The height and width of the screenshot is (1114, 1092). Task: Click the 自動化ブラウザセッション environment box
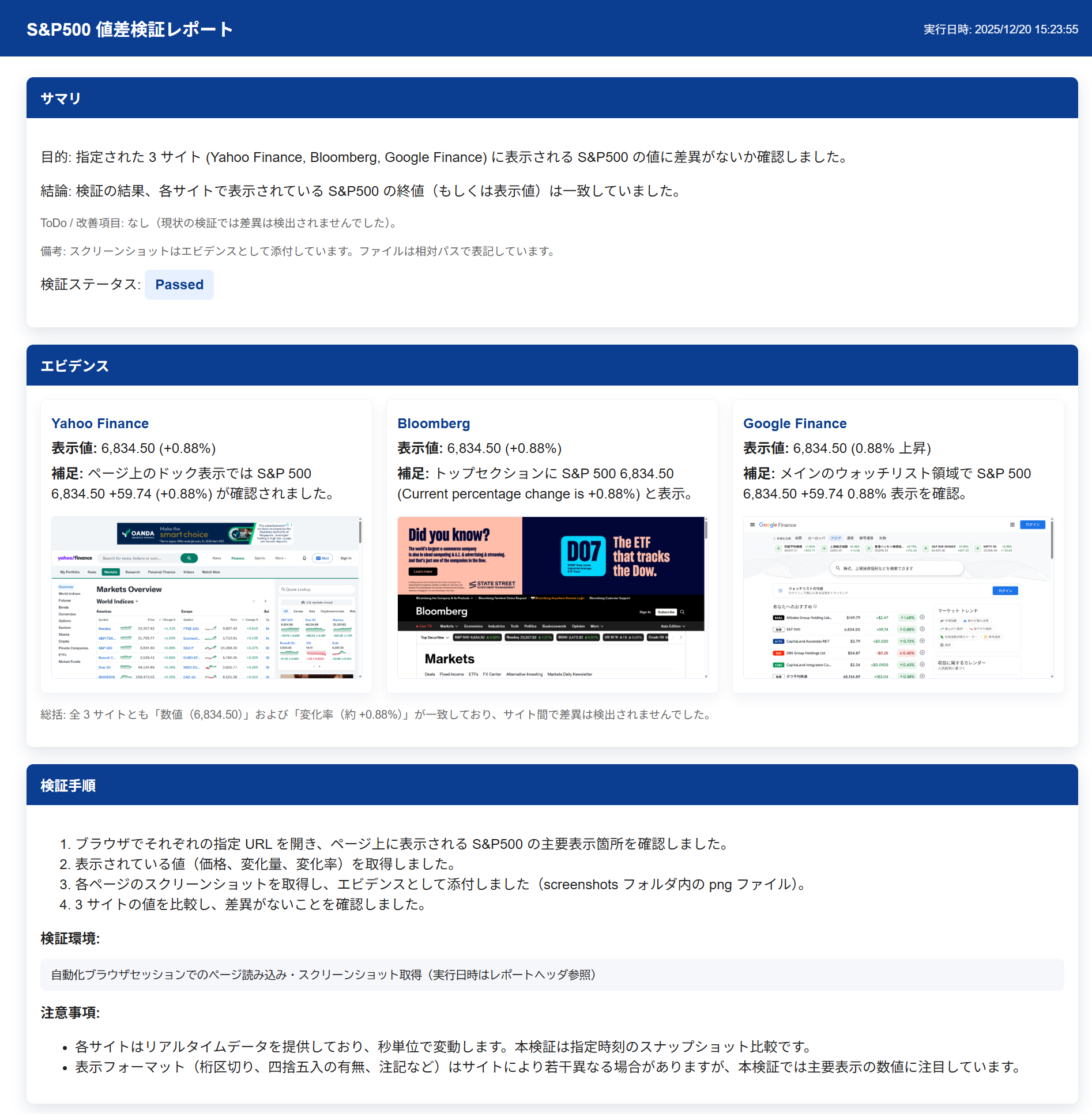tap(552, 975)
